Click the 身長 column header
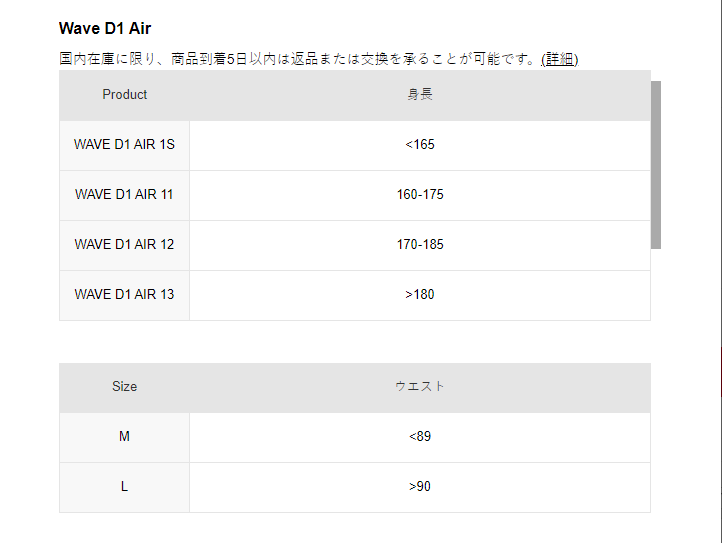This screenshot has height=543, width=722. point(420,95)
